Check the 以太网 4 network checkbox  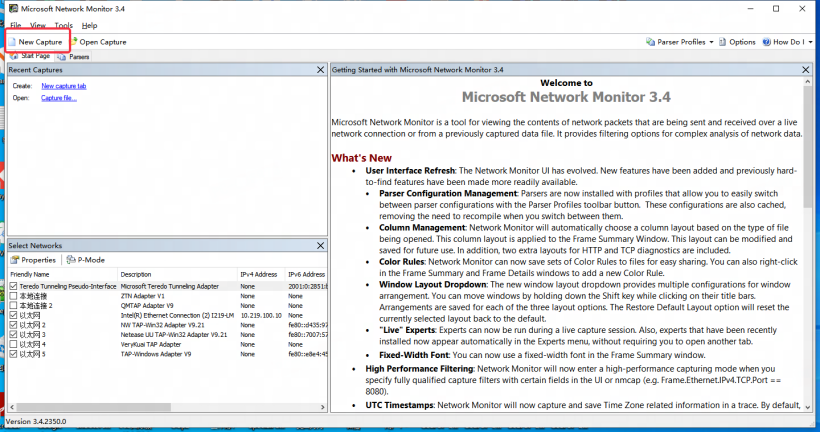[14, 344]
